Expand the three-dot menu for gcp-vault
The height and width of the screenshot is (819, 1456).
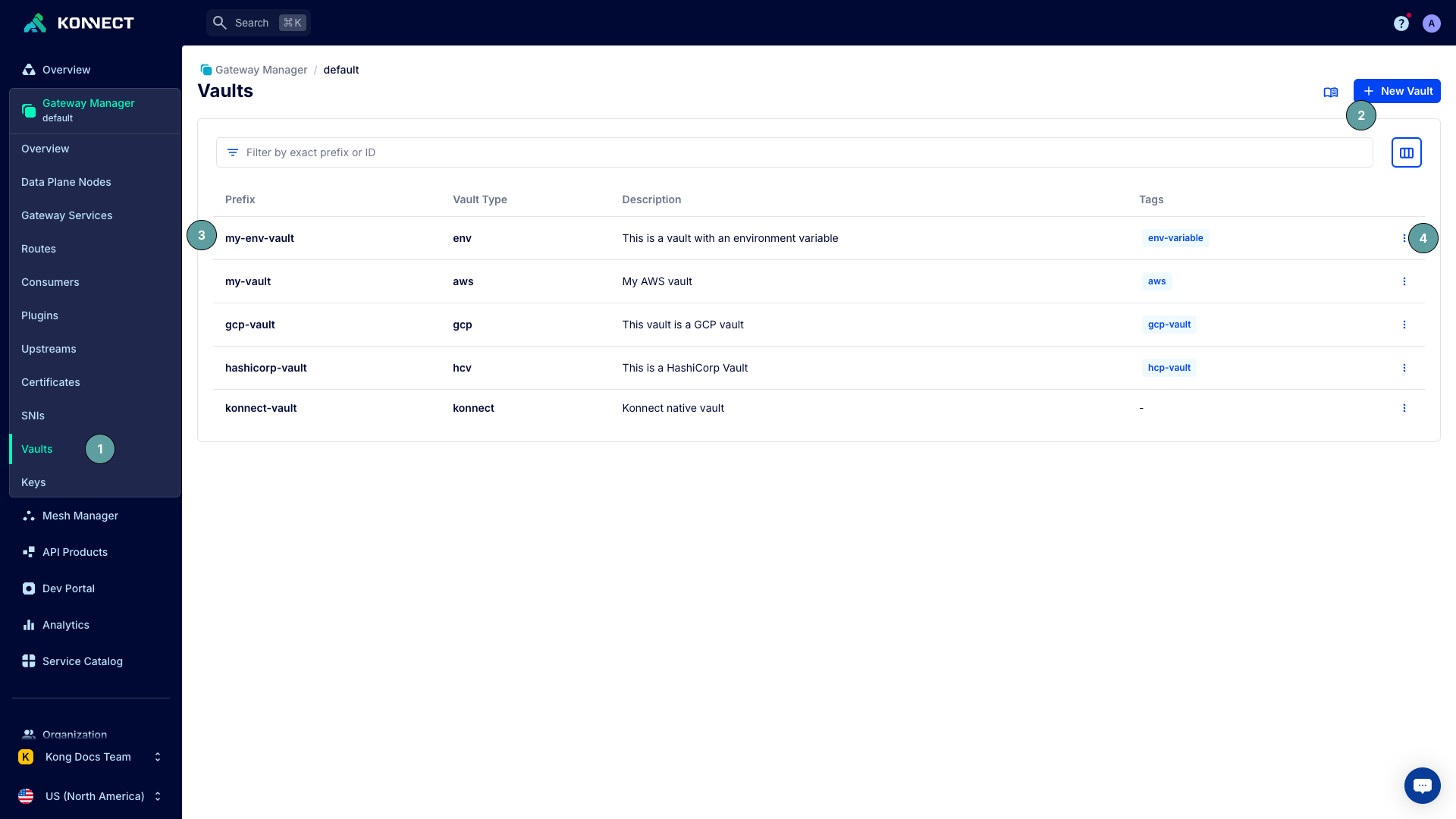(1405, 325)
